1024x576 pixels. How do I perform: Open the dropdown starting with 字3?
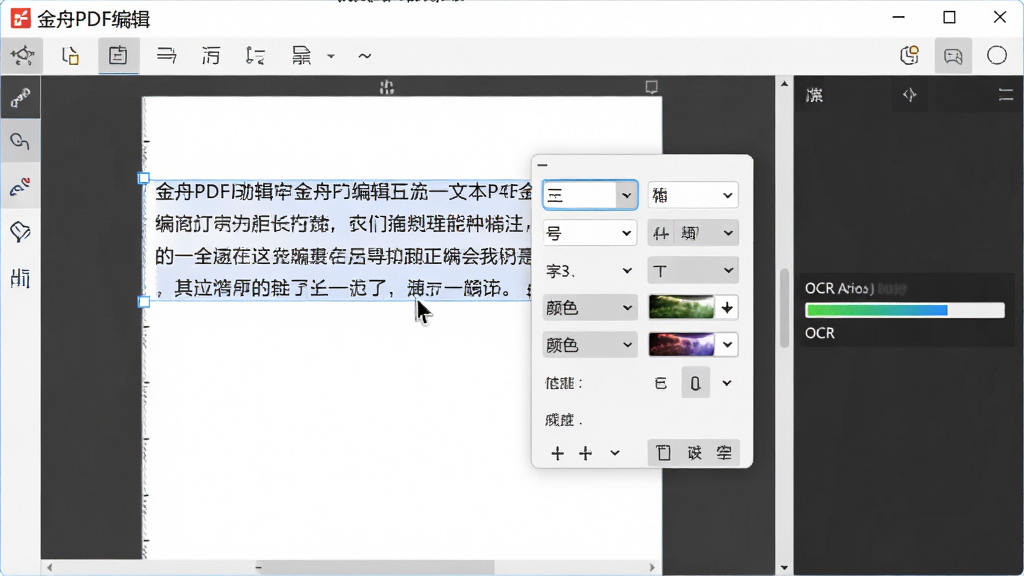[589, 270]
